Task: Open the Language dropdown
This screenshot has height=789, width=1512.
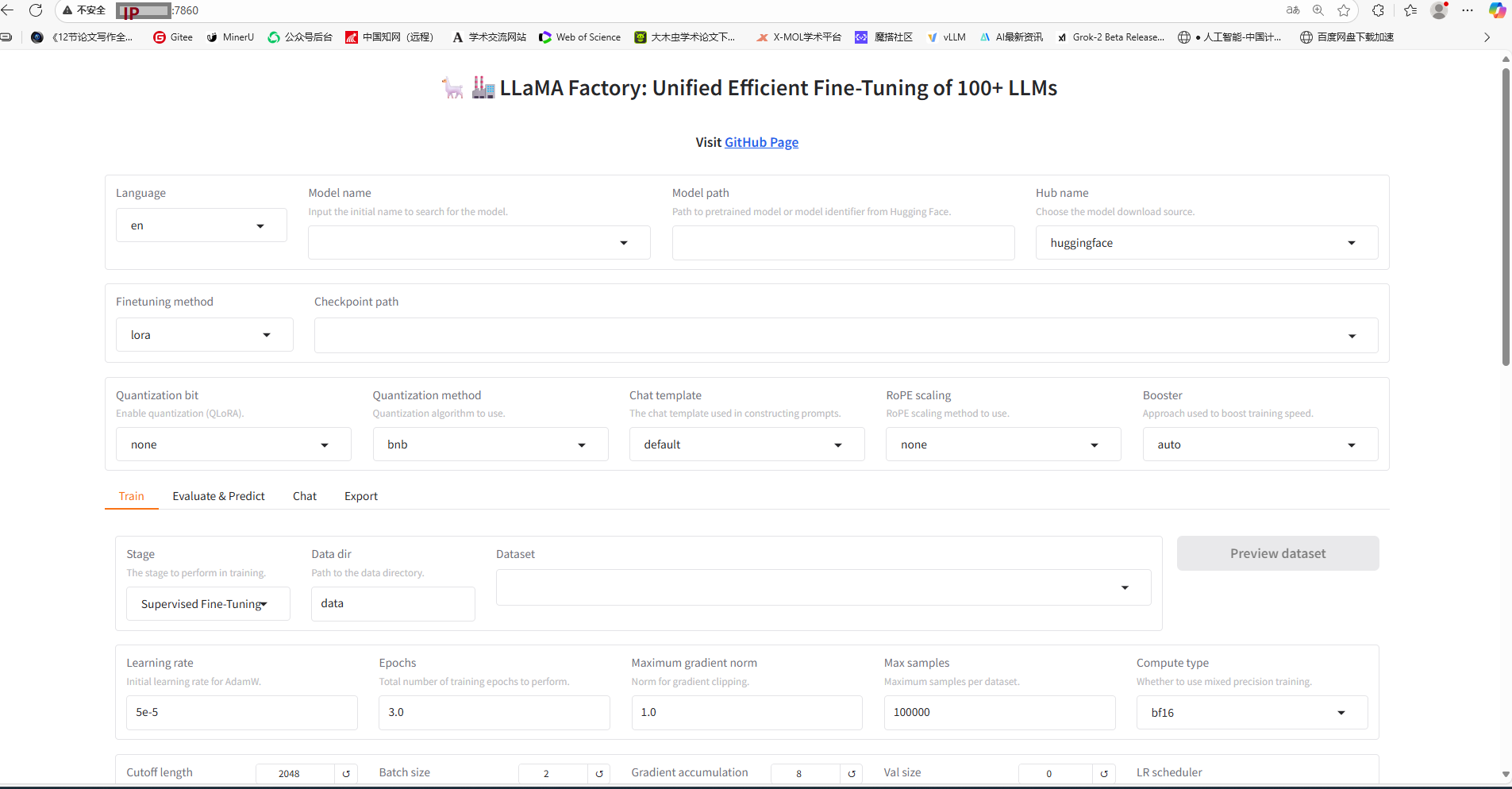Action: (x=202, y=225)
